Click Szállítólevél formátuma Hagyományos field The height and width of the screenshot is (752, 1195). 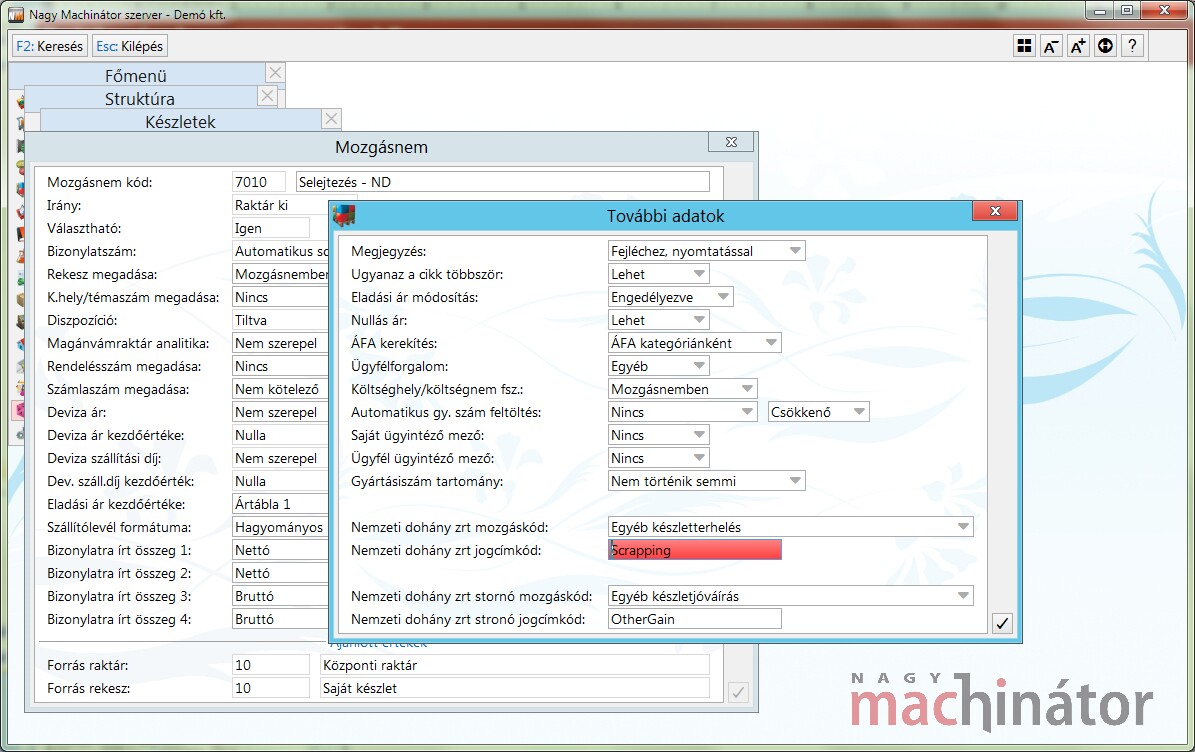(280, 526)
